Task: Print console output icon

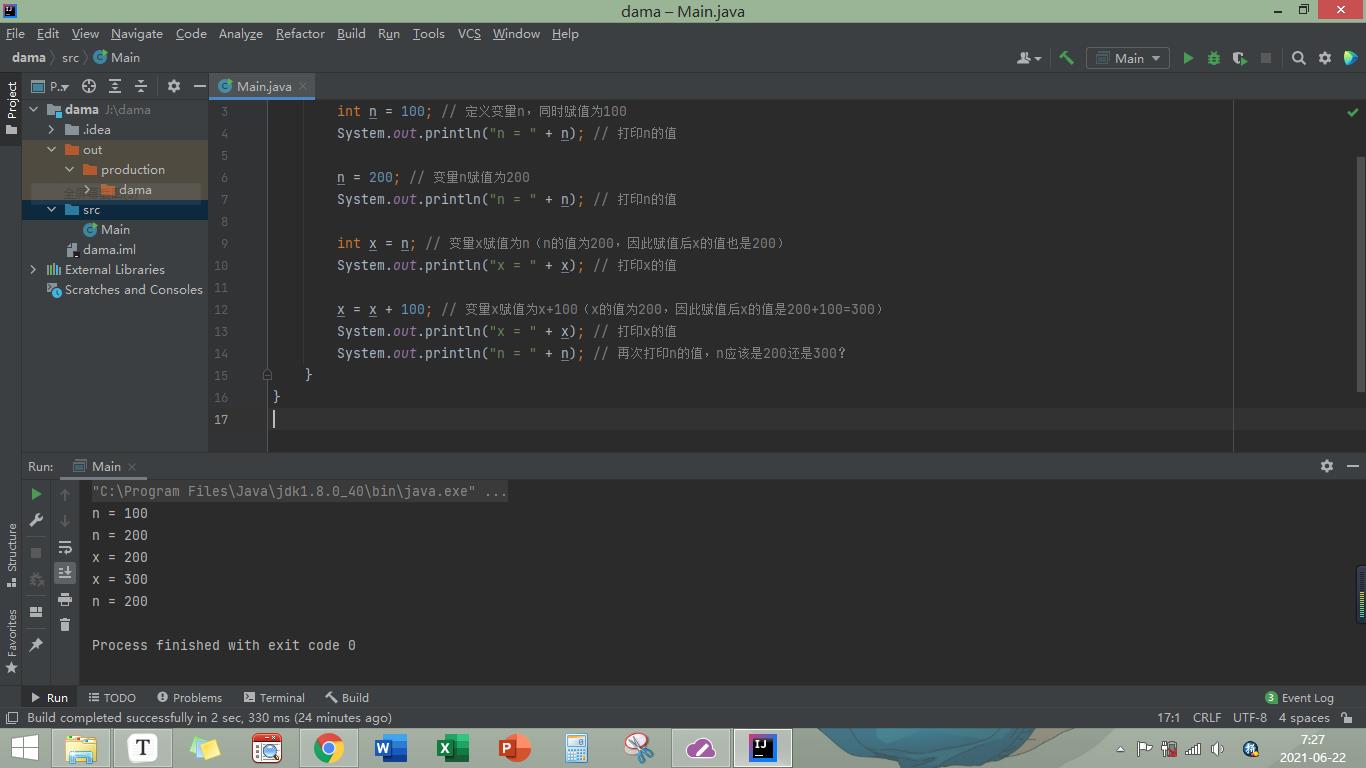Action: tap(65, 599)
